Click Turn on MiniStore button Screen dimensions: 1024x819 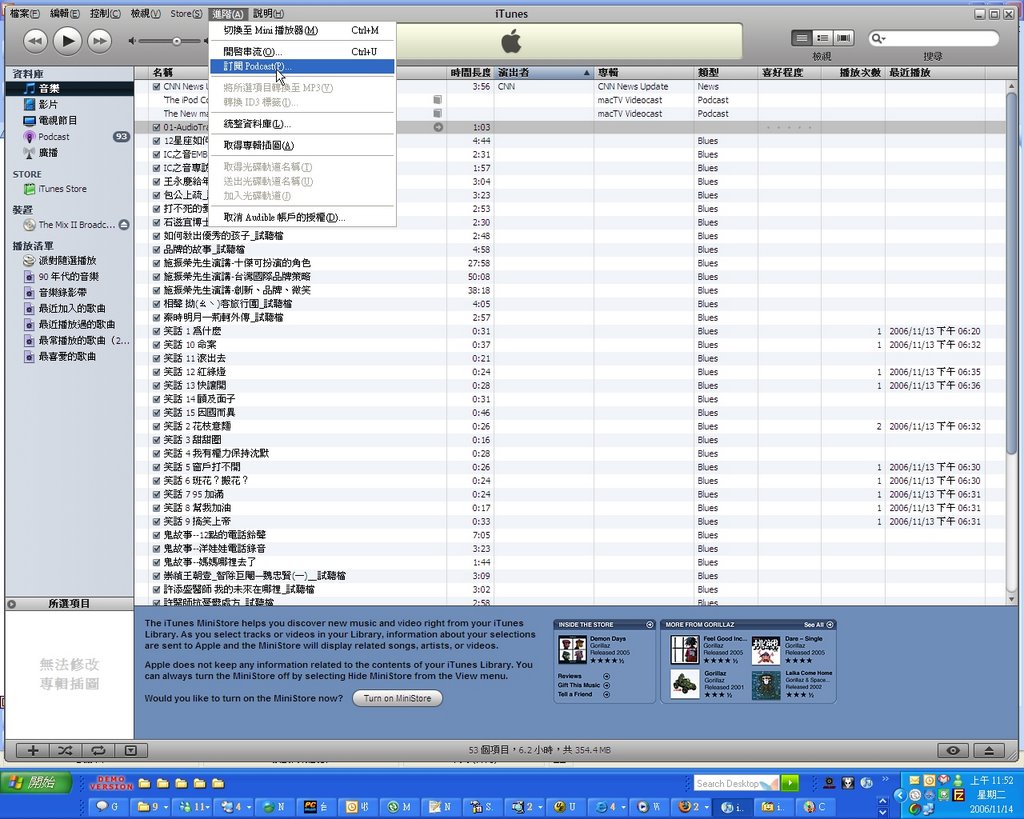tap(397, 698)
